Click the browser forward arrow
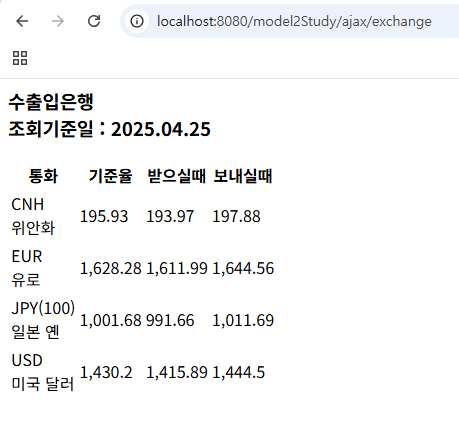The width and height of the screenshot is (459, 438). coord(58,21)
